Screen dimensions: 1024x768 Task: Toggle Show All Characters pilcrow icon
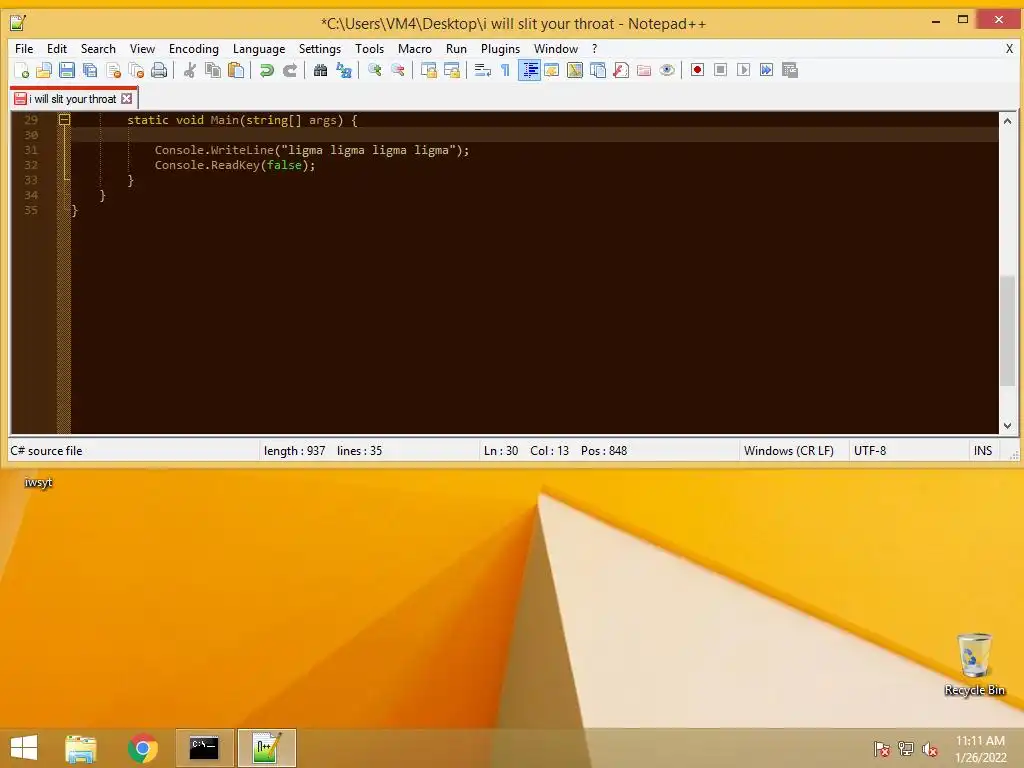[x=505, y=70]
